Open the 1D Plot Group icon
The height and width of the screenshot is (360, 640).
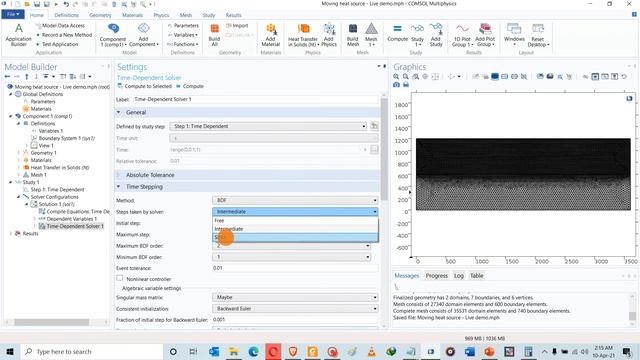[x=462, y=34]
